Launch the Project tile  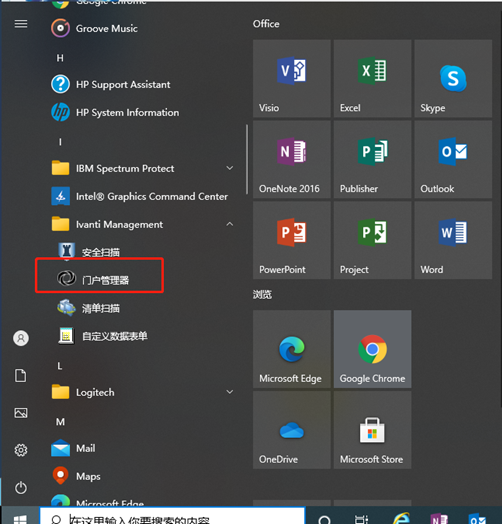(372, 240)
